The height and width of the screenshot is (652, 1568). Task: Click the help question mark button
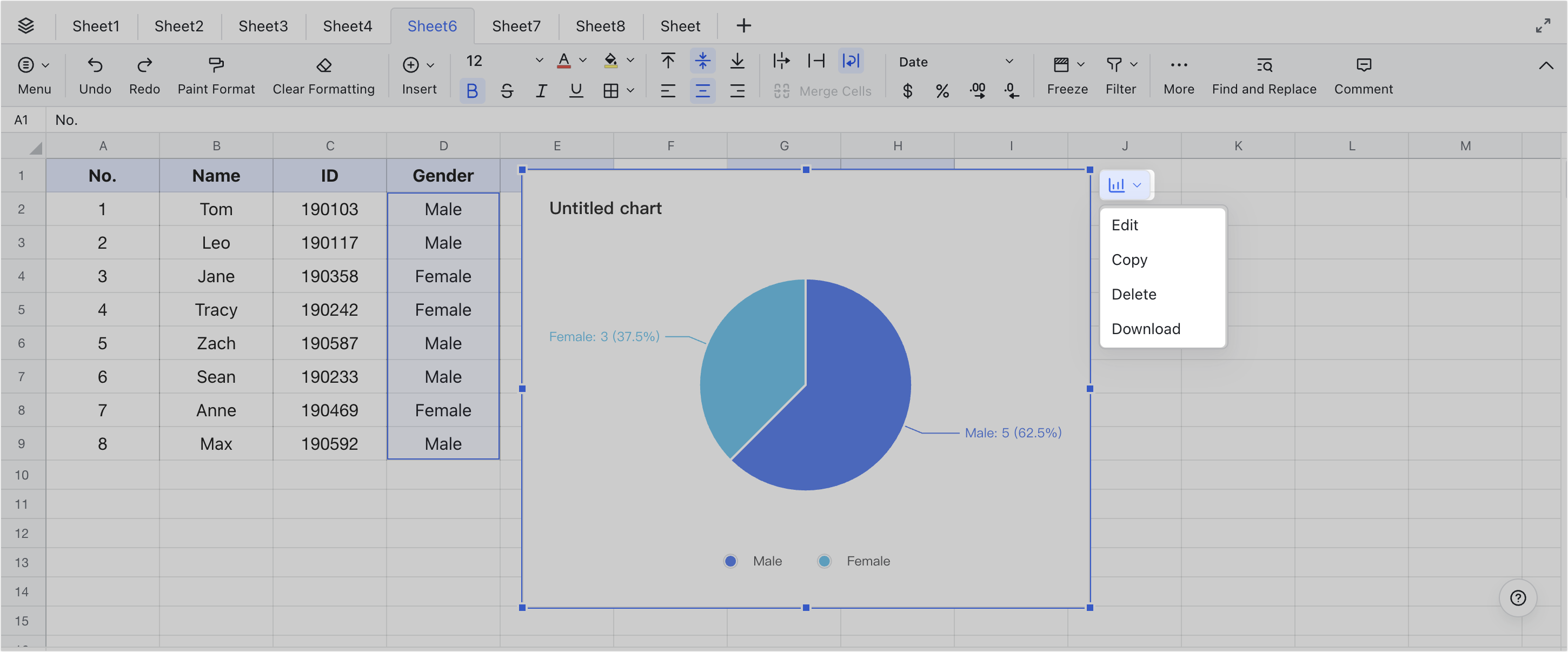tap(1518, 598)
